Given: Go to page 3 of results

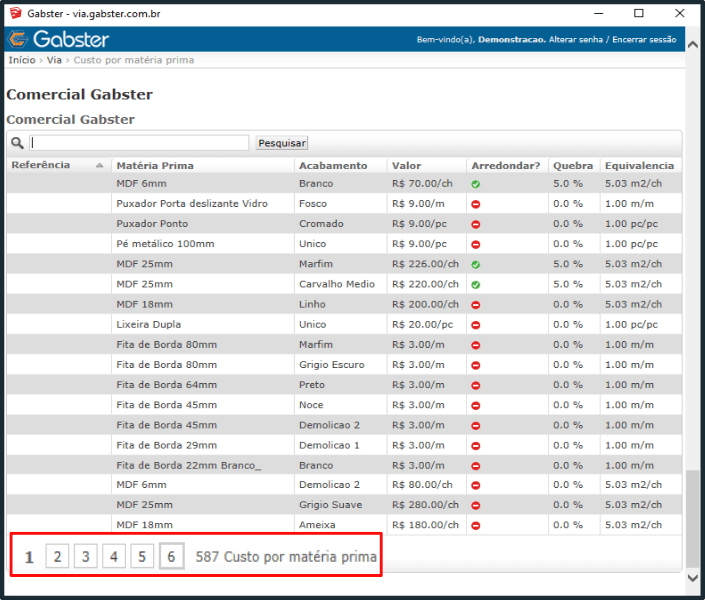Looking at the screenshot, I should pos(85,556).
